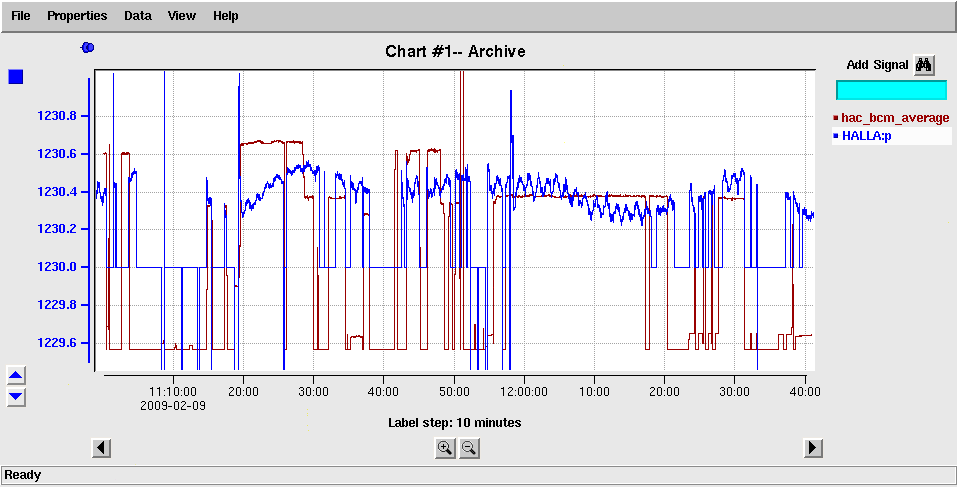The image size is (957, 487).
Task: Click the 1230.2 Y-axis label
Action: [x=57, y=229]
